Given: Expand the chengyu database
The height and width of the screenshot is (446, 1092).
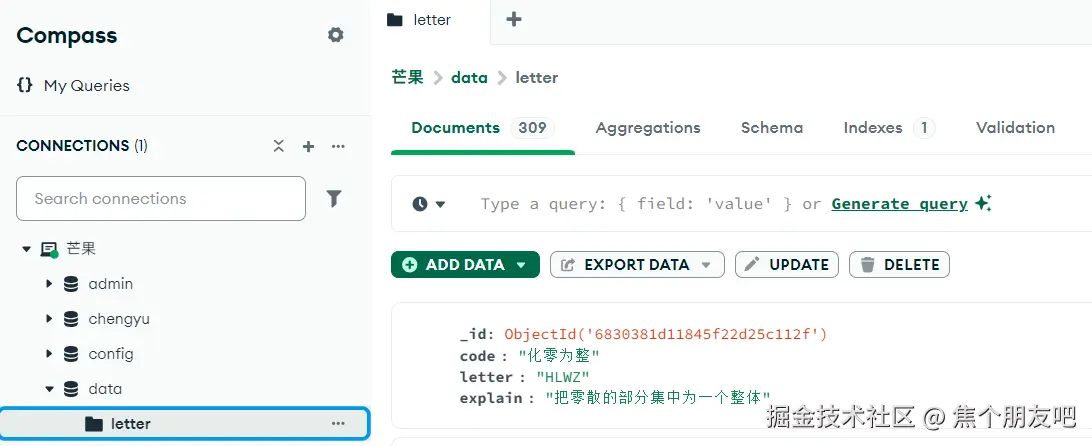Looking at the screenshot, I should (x=49, y=318).
